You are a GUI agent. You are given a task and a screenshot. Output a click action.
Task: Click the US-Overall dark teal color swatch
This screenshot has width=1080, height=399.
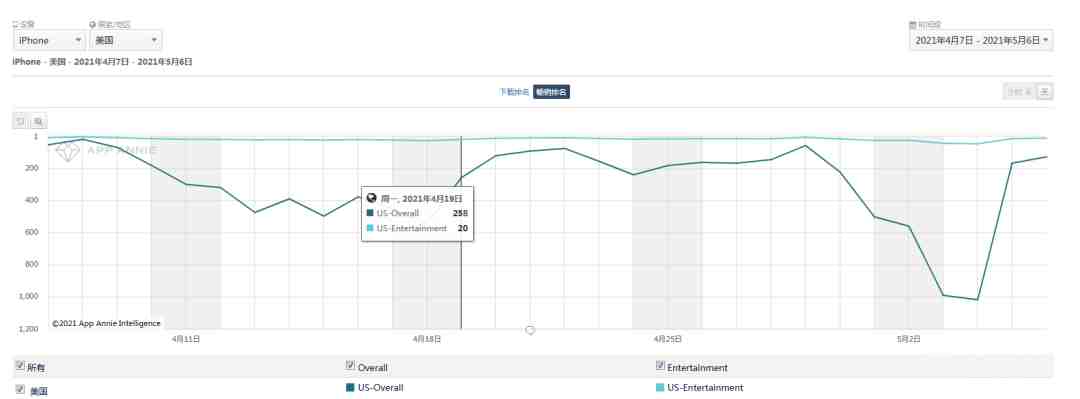click(350, 387)
